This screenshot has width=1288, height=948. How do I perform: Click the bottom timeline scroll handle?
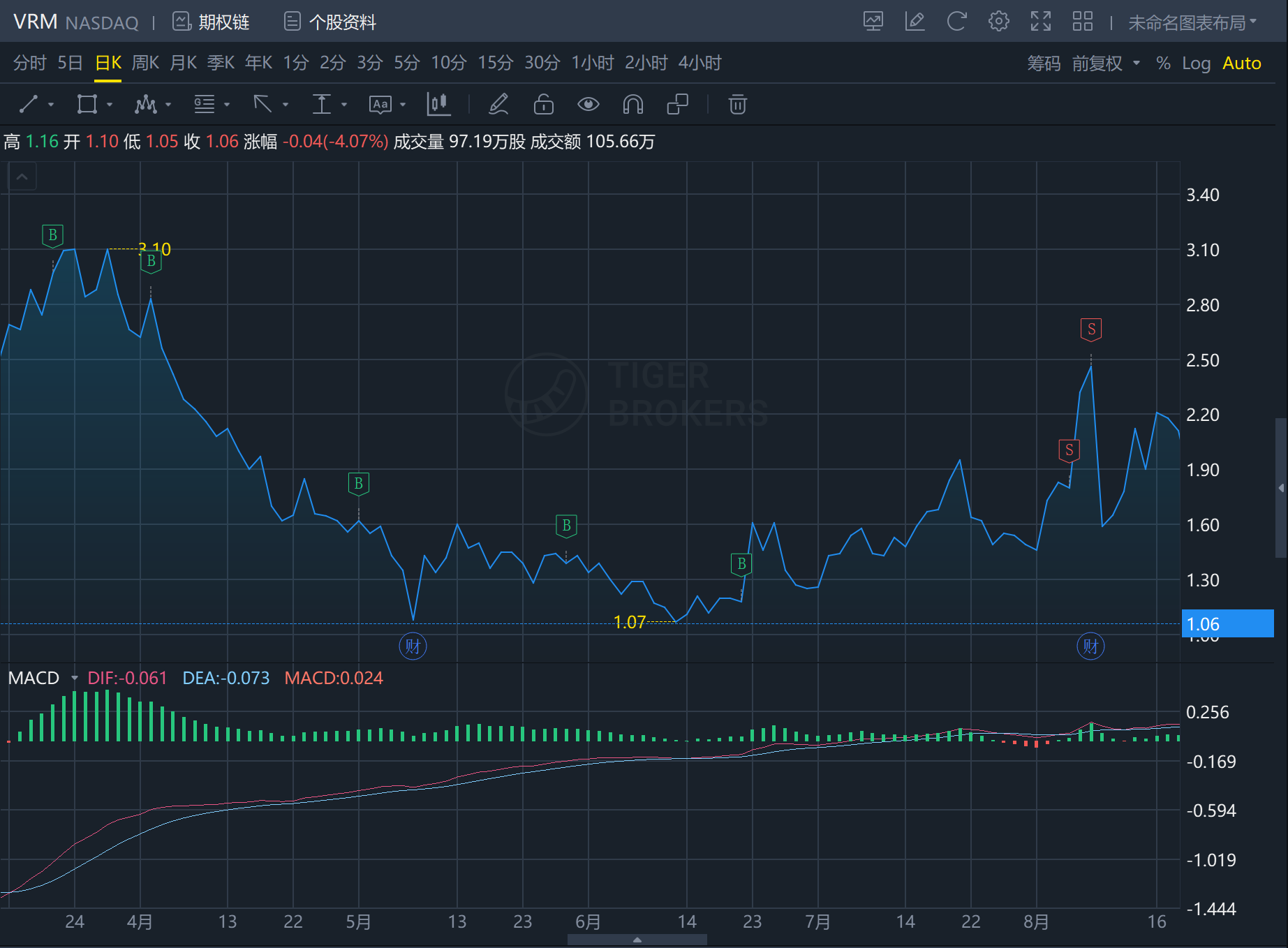click(637, 940)
